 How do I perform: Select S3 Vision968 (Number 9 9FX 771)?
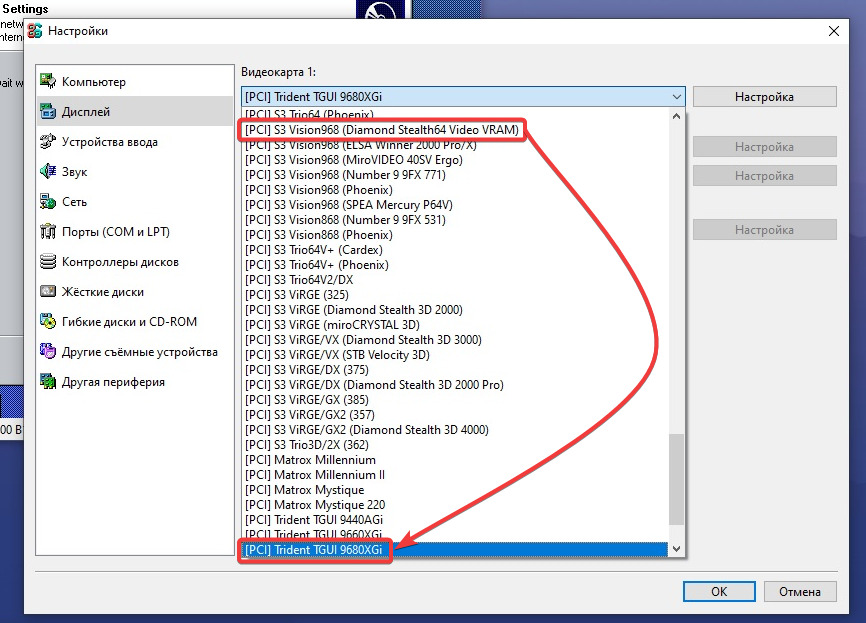[456, 175]
